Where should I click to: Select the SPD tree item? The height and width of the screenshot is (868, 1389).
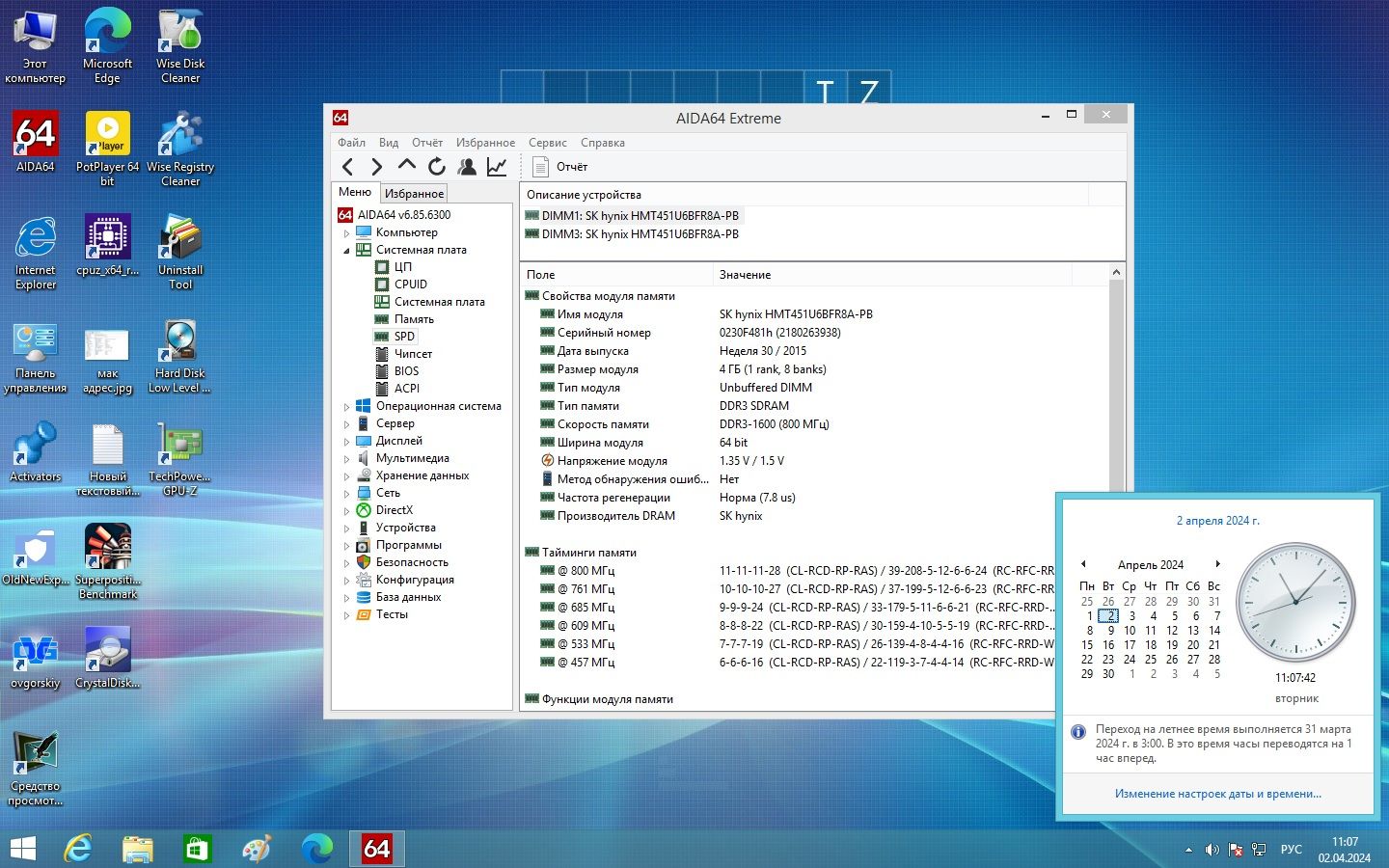pos(404,337)
